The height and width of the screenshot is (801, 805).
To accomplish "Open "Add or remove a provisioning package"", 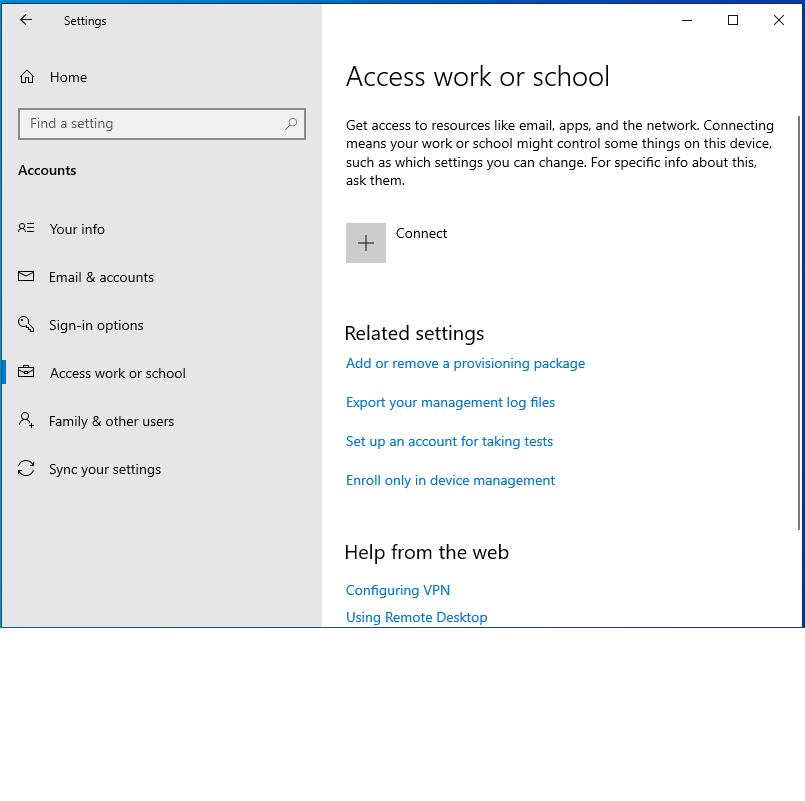I will pos(465,363).
